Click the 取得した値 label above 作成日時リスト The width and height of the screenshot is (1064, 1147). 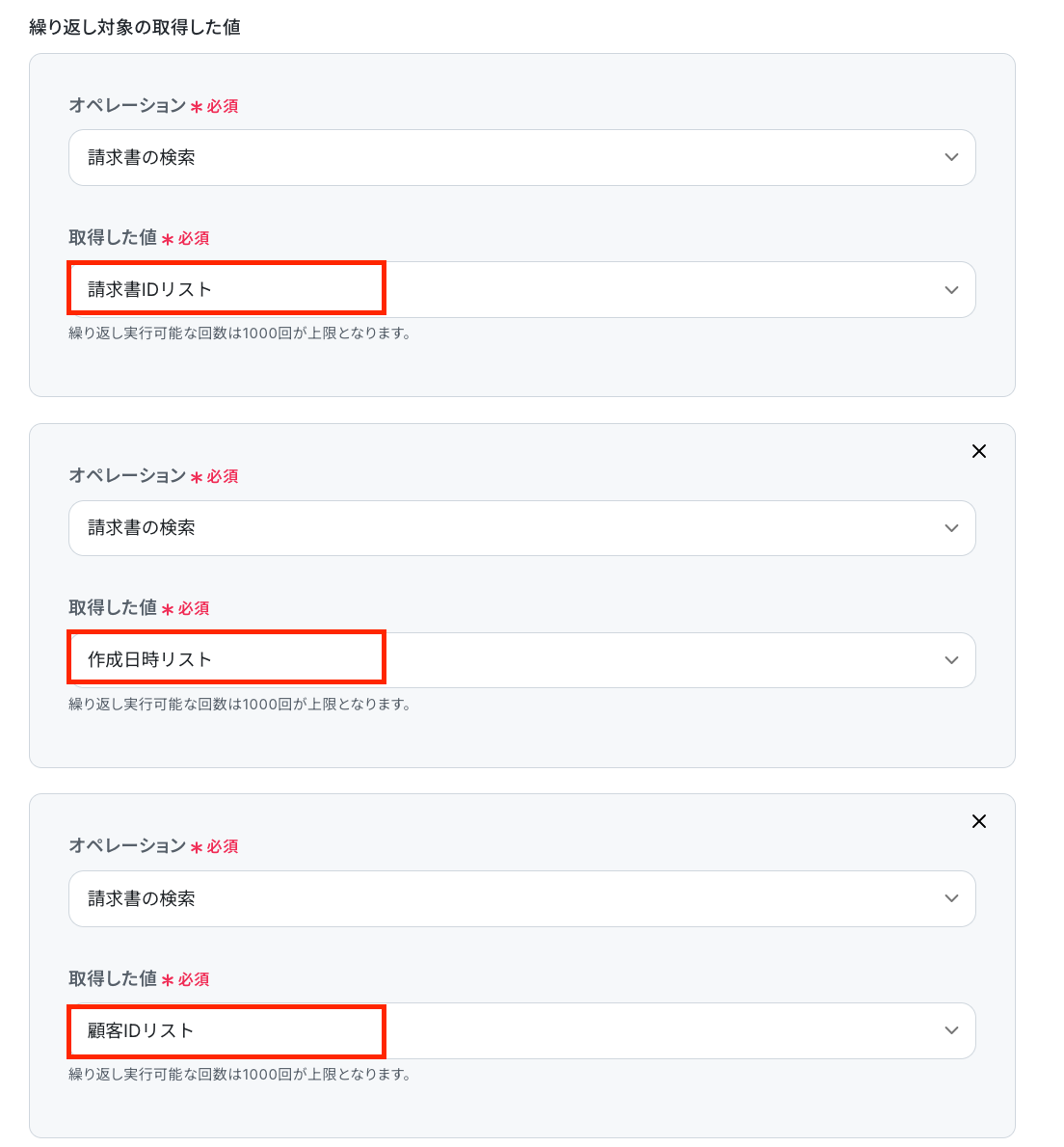point(113,607)
